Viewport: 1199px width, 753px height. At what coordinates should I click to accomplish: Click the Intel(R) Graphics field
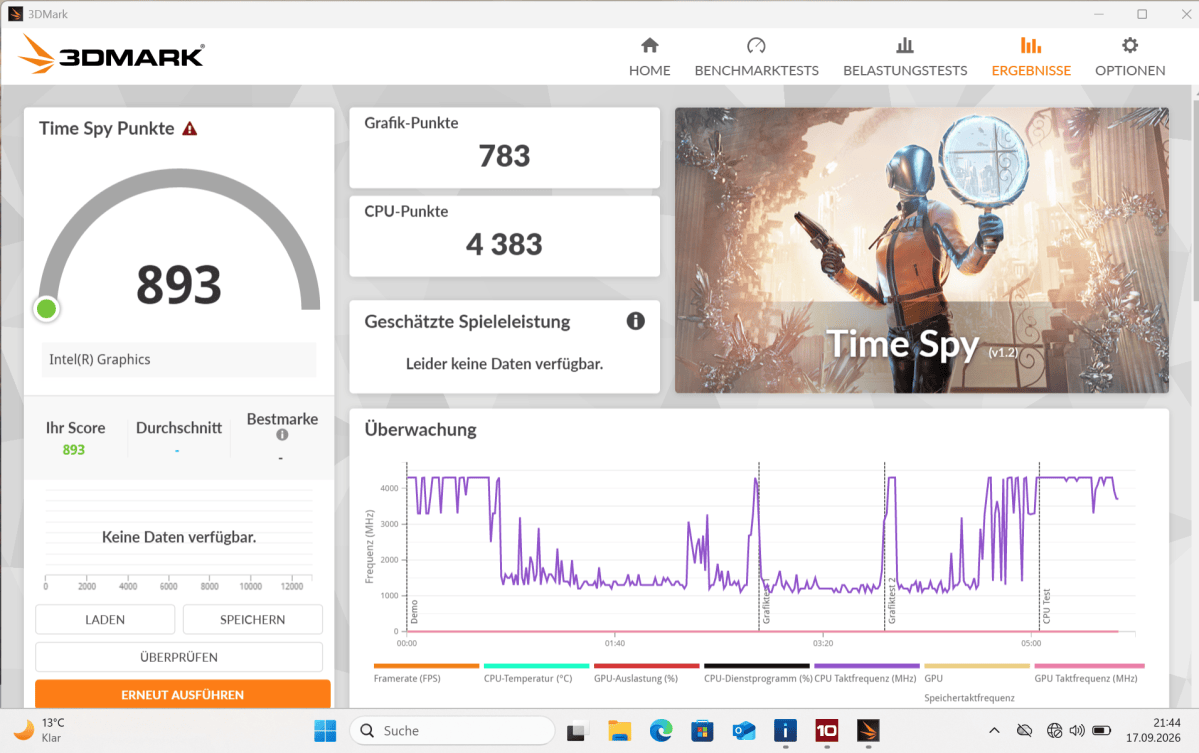(179, 359)
